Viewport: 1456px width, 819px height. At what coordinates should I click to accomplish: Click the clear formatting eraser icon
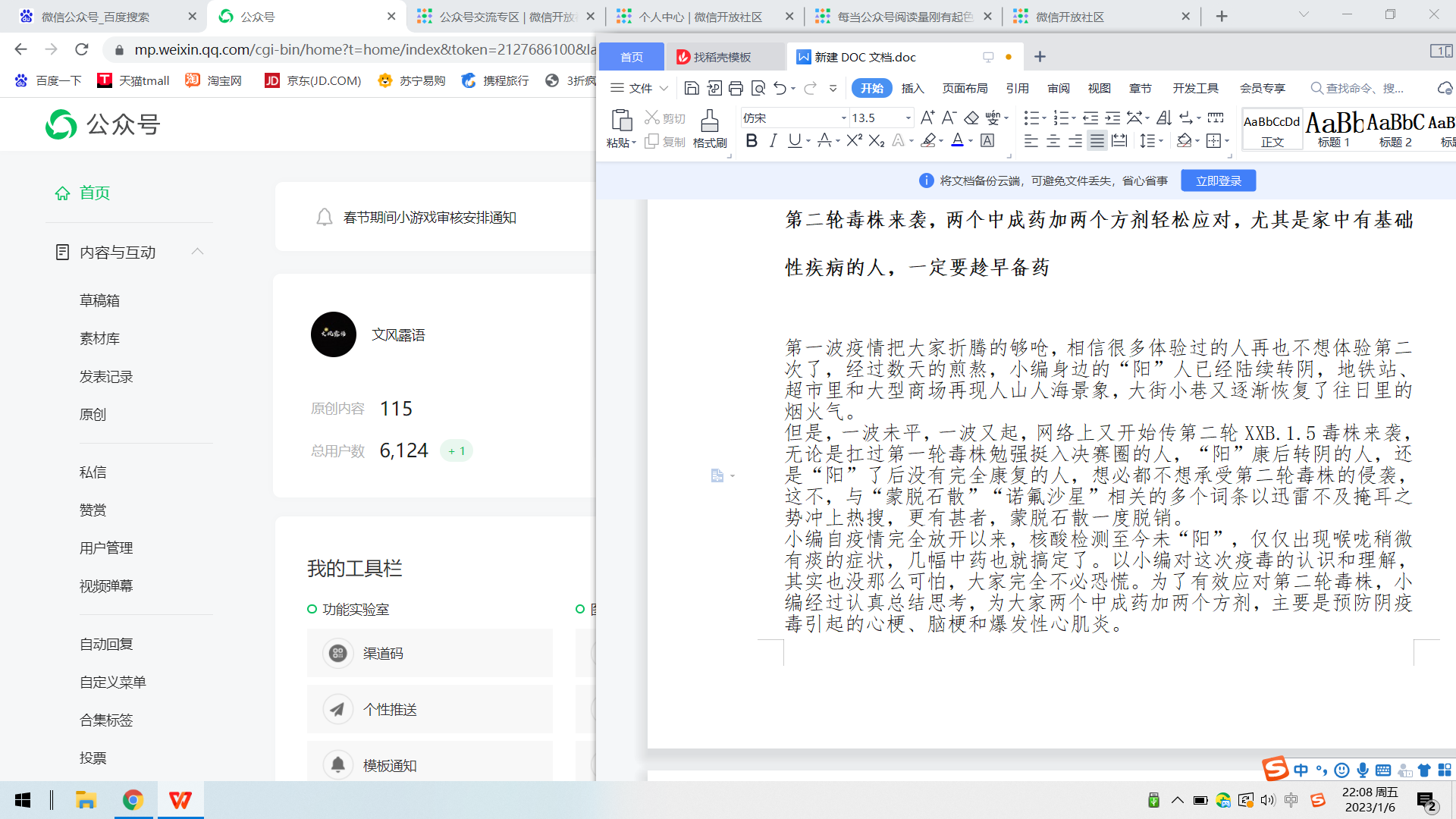pyautogui.click(x=971, y=118)
